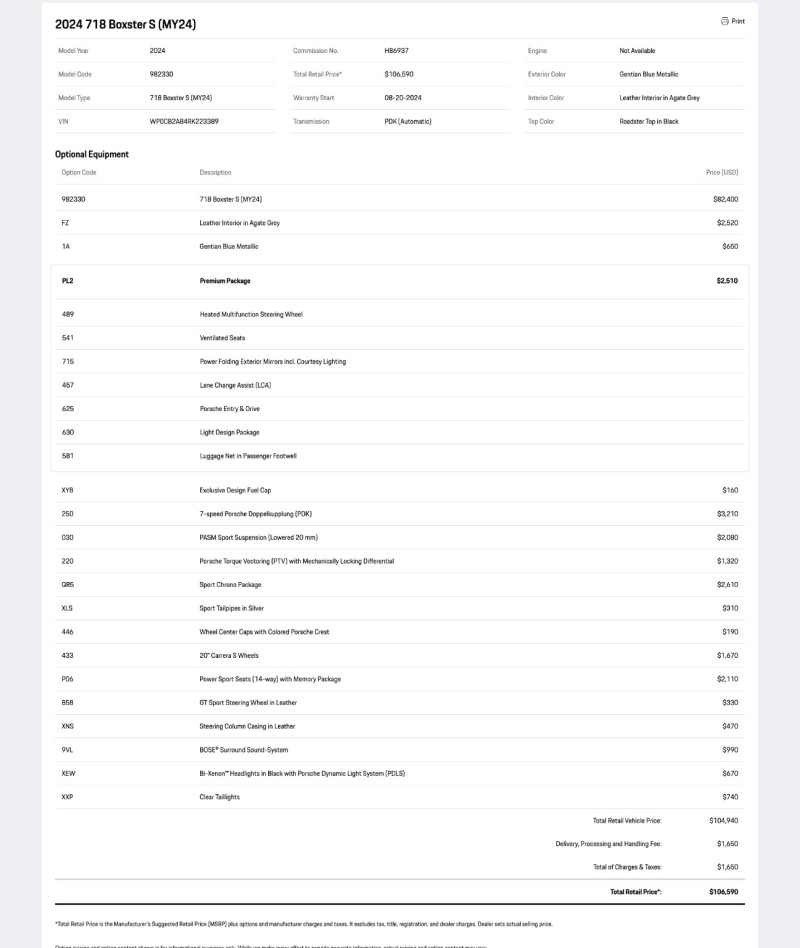Image resolution: width=800 pixels, height=948 pixels.
Task: Click the Price (USD) column header
Action: point(722,173)
